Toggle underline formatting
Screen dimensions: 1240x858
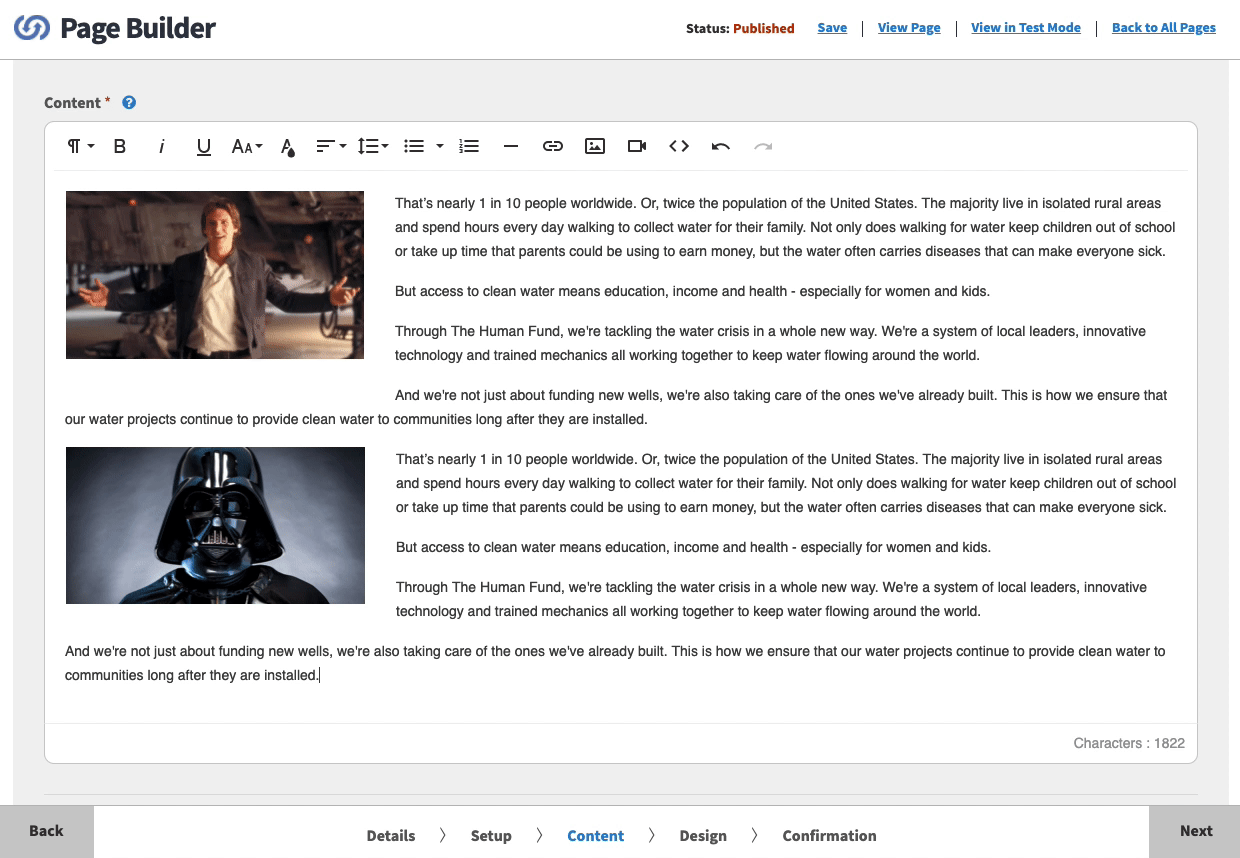click(x=204, y=146)
